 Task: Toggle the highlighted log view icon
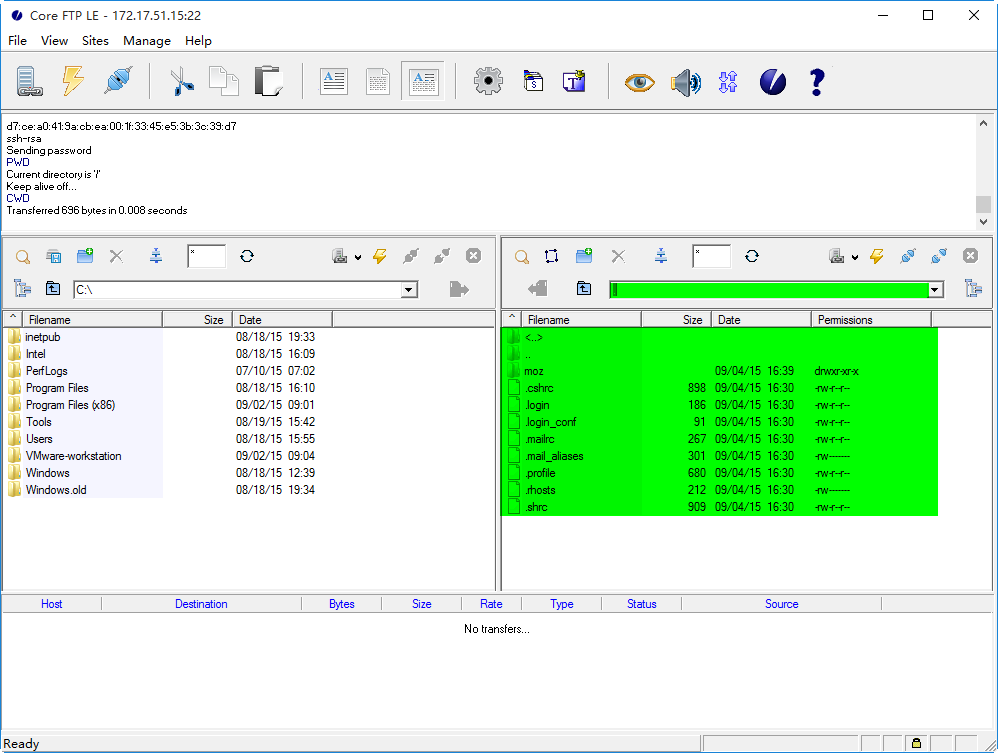(423, 81)
